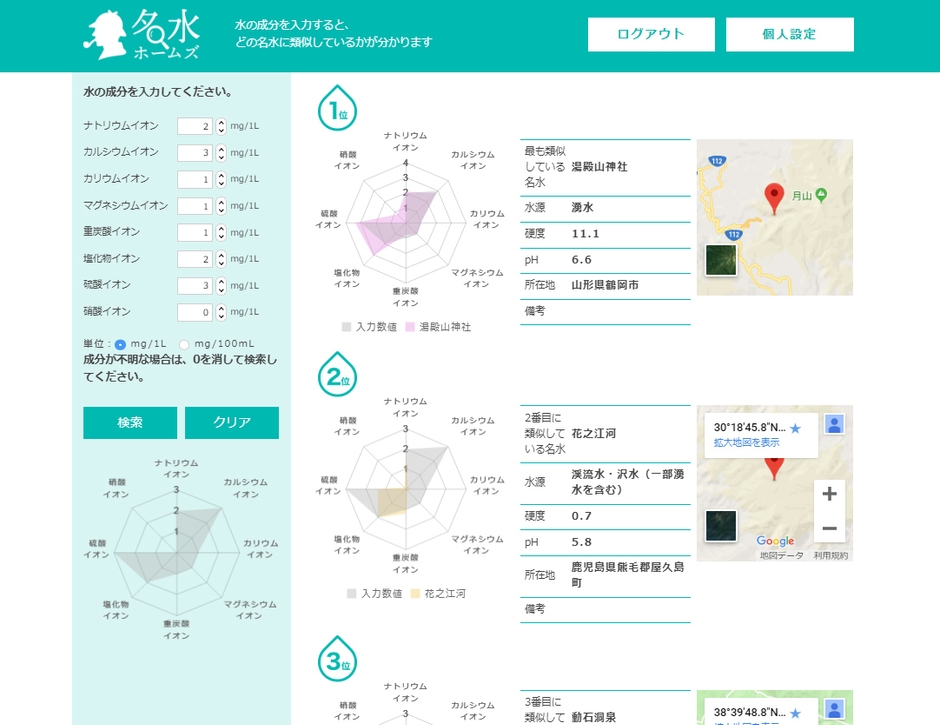Zoom in on the 花之江河 map
Viewport: 940px width, 725px height.
[x=829, y=493]
